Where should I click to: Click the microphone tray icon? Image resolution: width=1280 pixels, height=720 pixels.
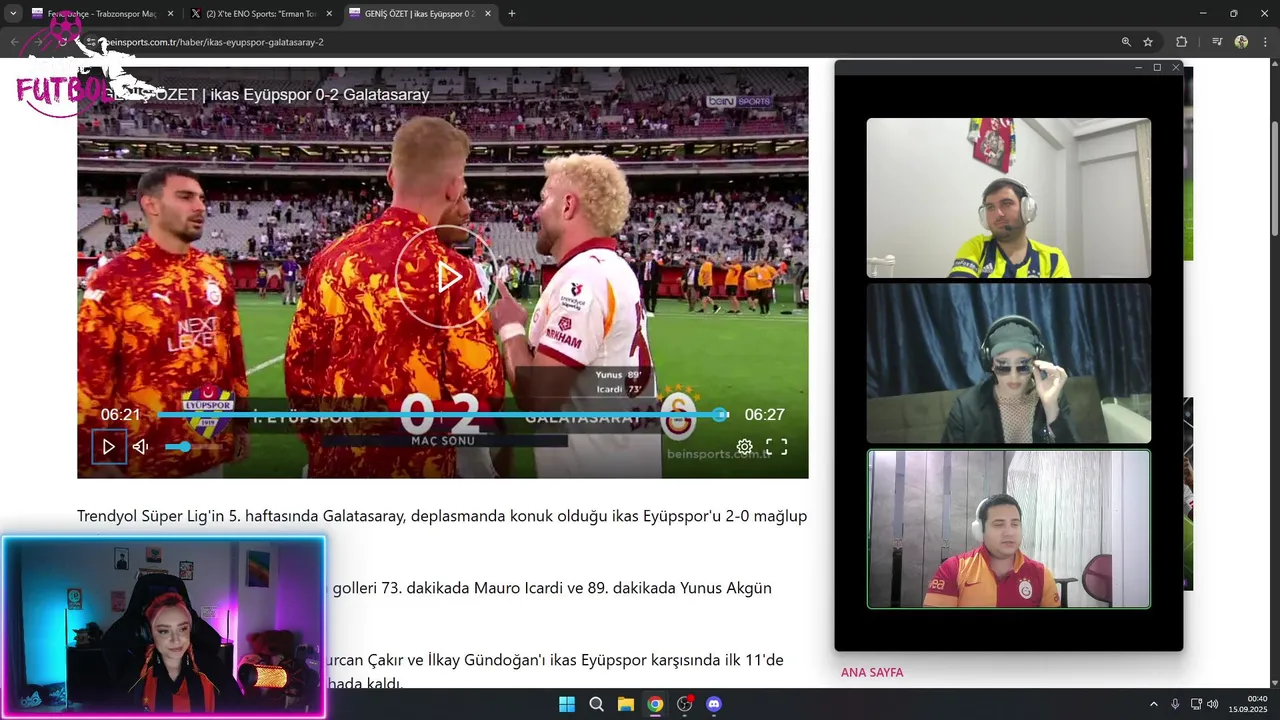pos(1175,704)
